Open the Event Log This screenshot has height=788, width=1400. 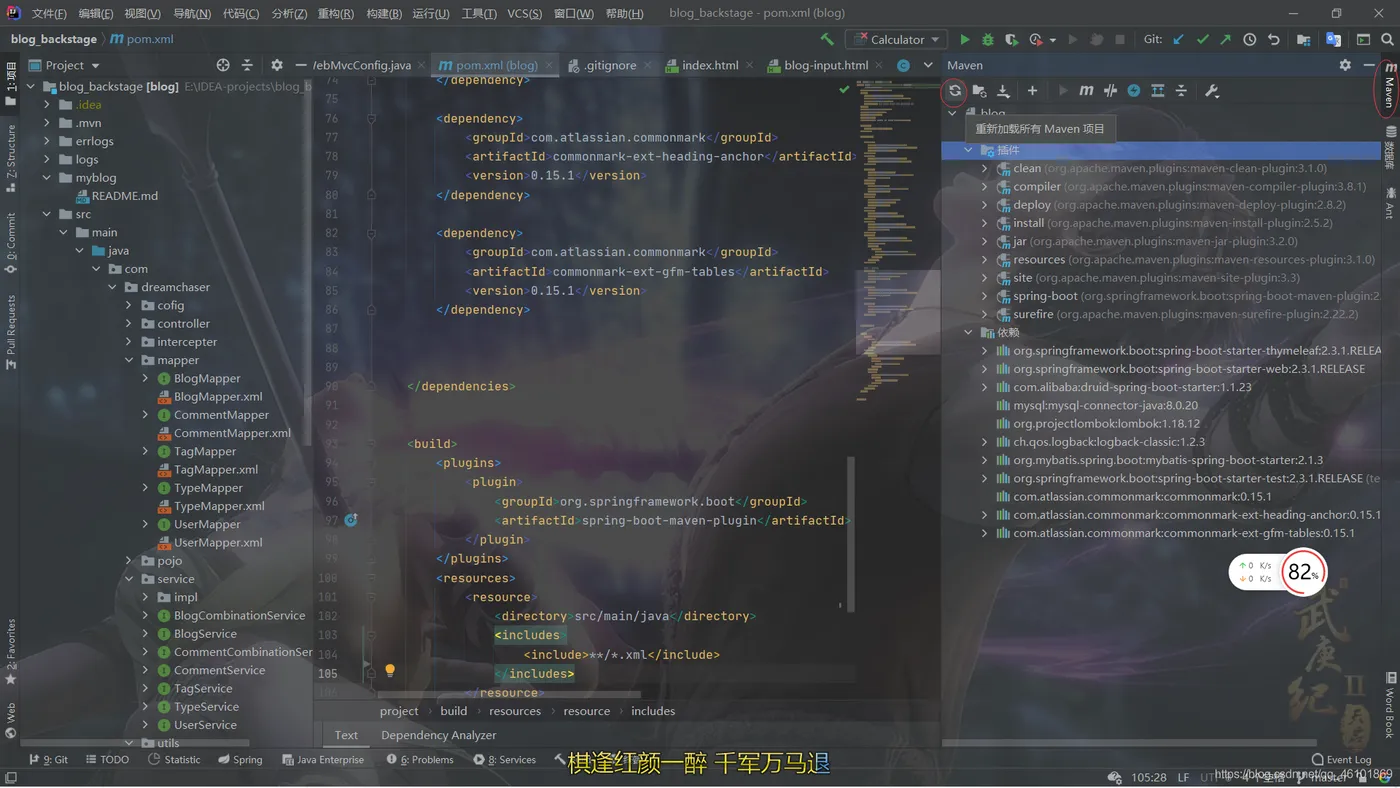[x=1341, y=760]
